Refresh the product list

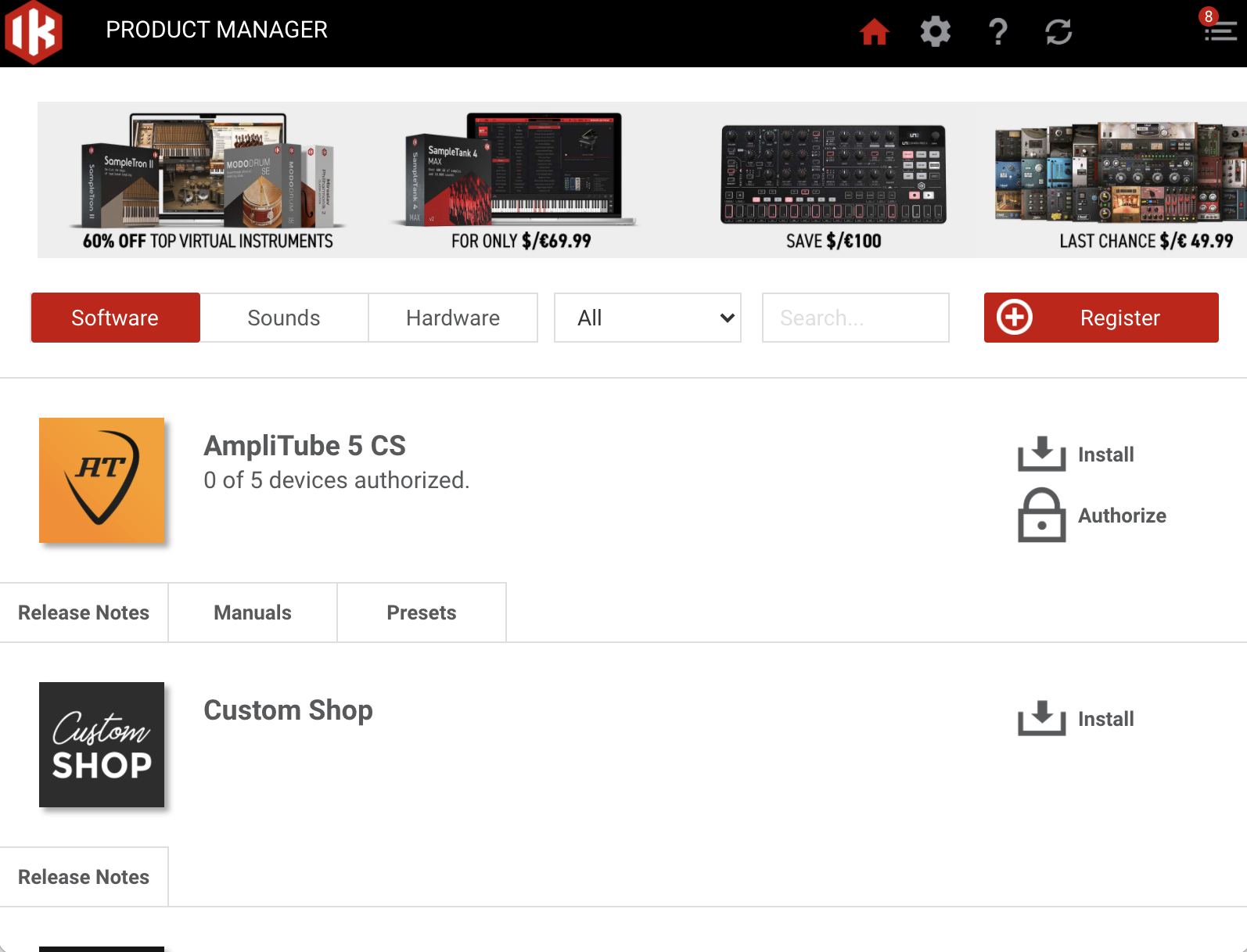coord(1058,32)
